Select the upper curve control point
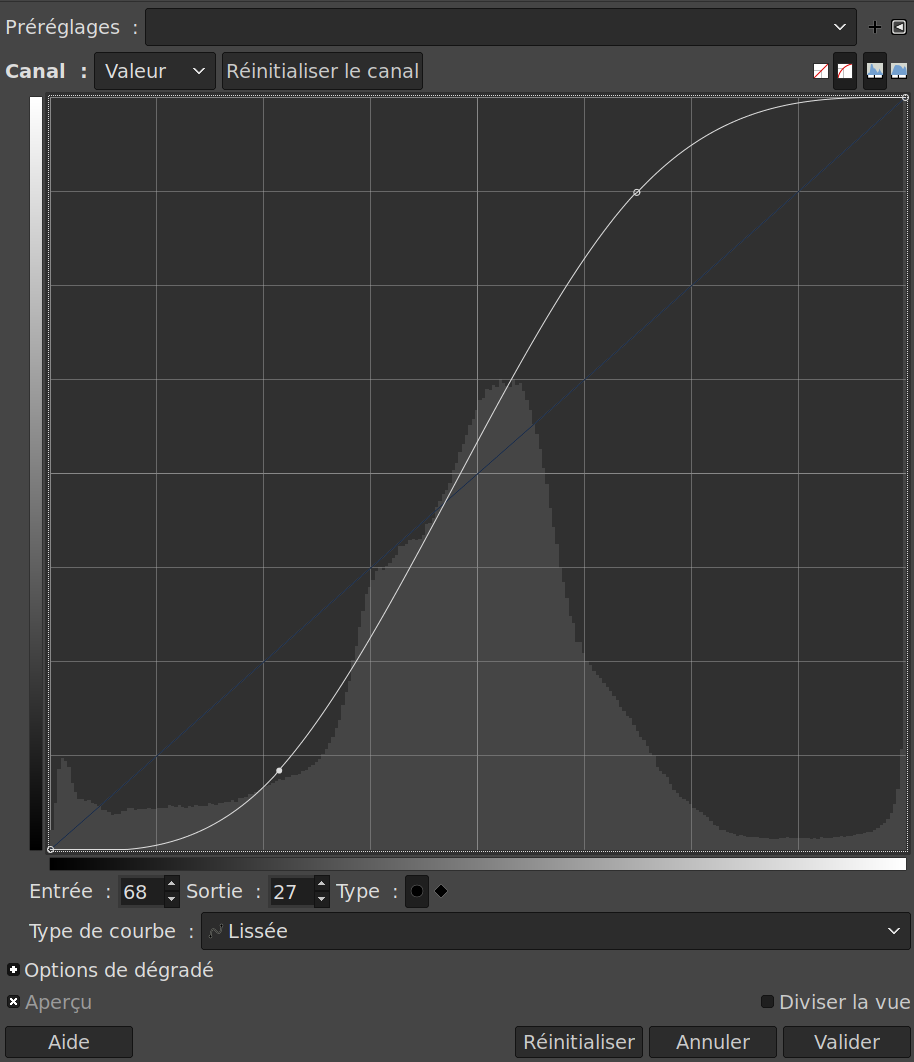 point(637,192)
